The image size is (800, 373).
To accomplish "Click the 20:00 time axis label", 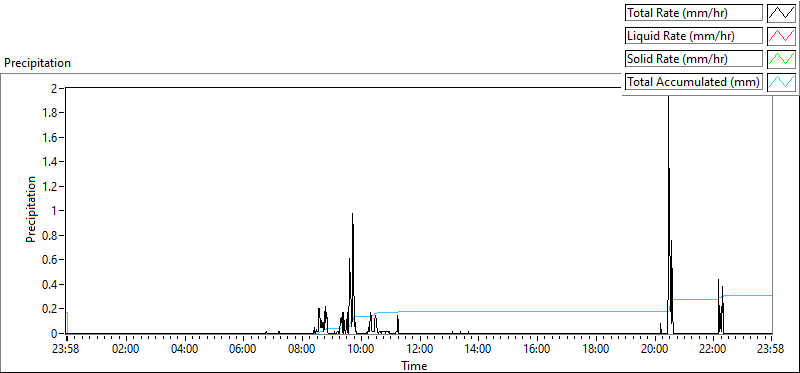I will click(x=655, y=350).
